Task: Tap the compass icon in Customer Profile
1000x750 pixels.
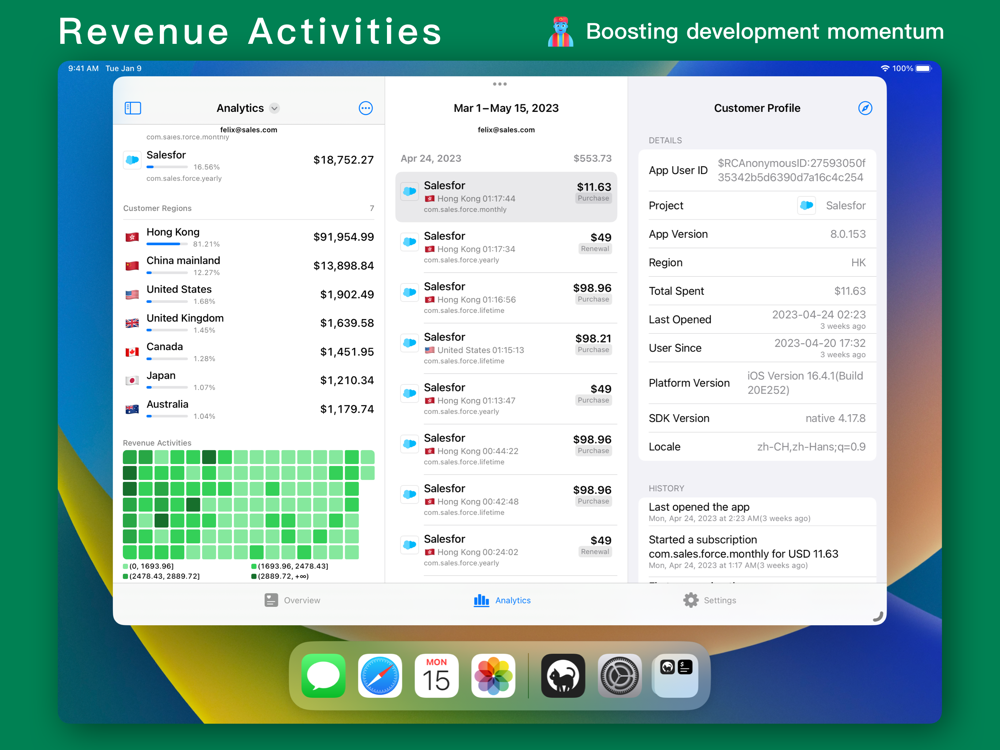Action: pos(865,108)
